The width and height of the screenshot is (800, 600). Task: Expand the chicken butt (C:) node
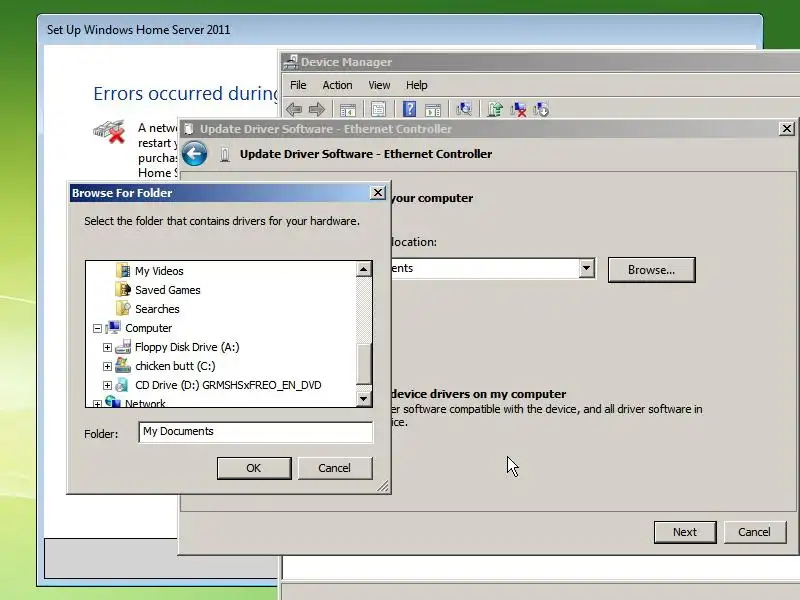point(107,366)
